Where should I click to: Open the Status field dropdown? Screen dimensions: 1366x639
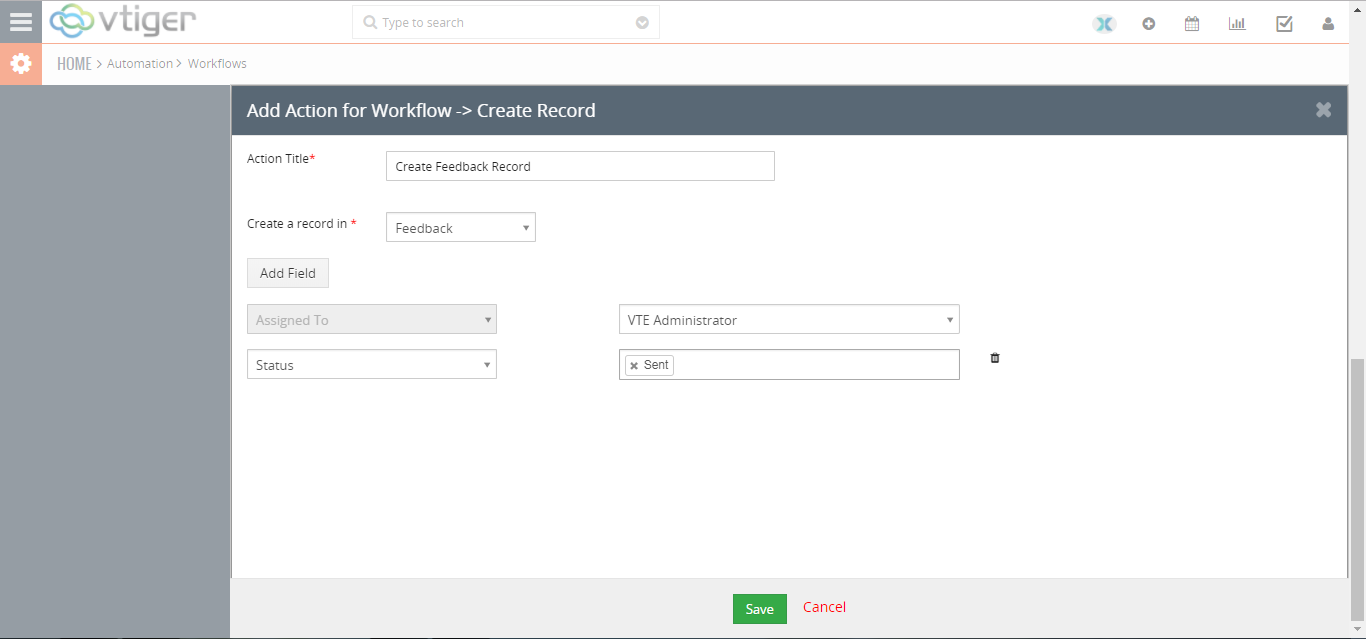(372, 365)
